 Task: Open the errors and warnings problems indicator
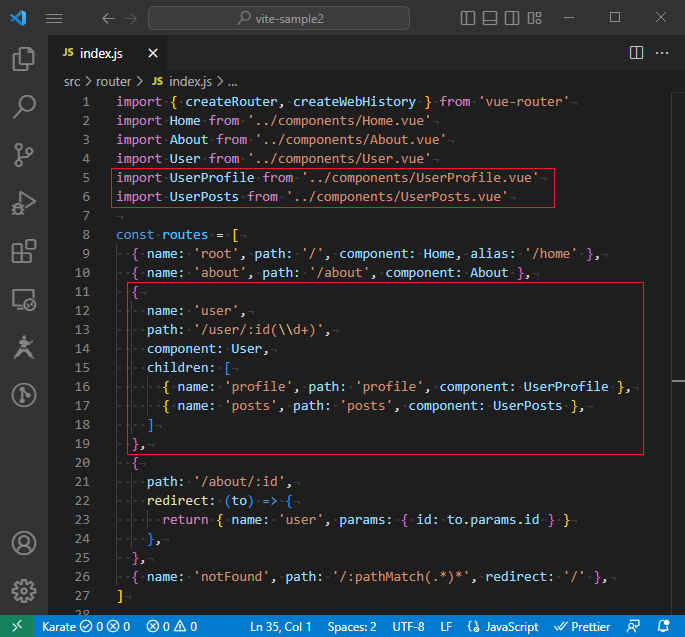click(171, 627)
